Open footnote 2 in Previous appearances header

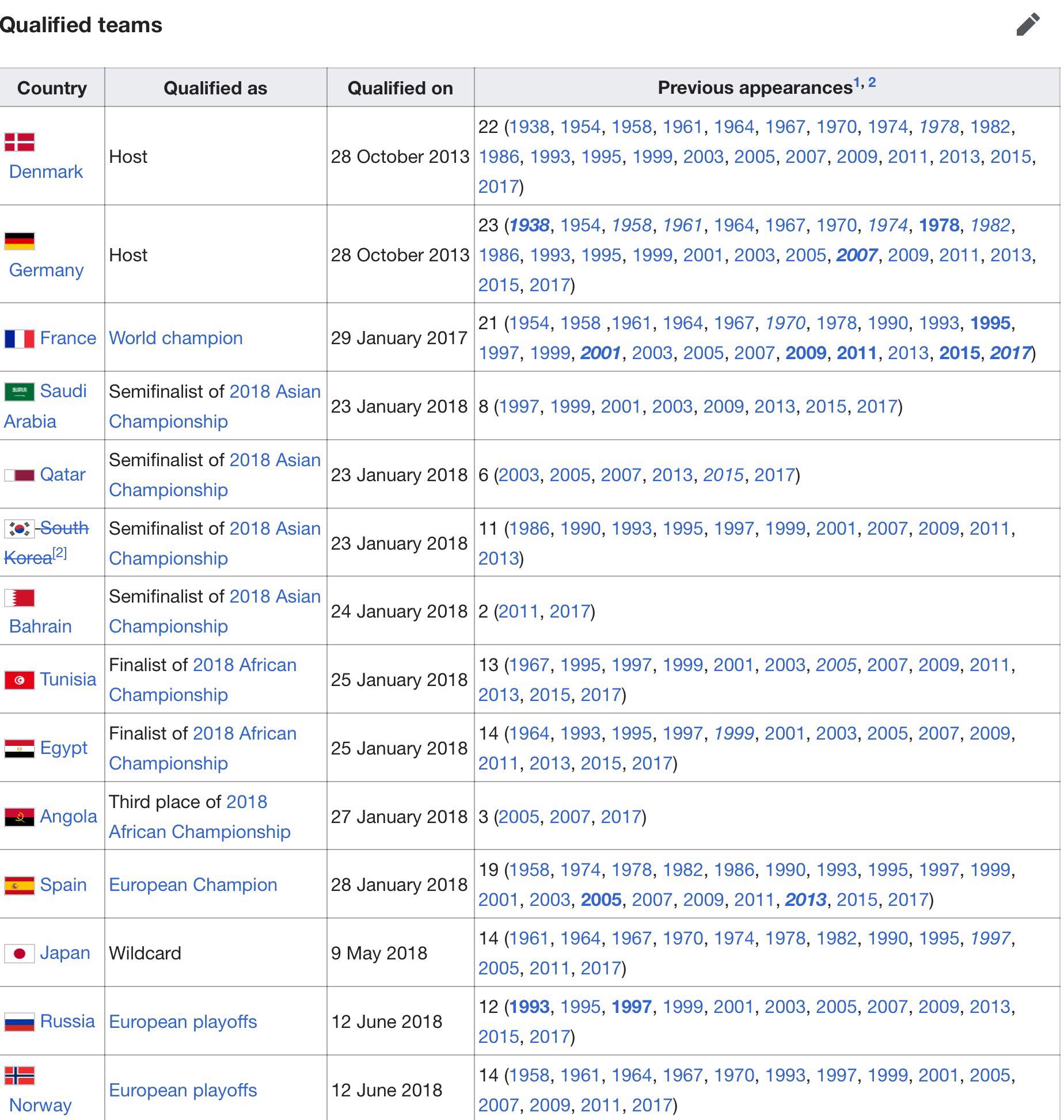(x=872, y=82)
